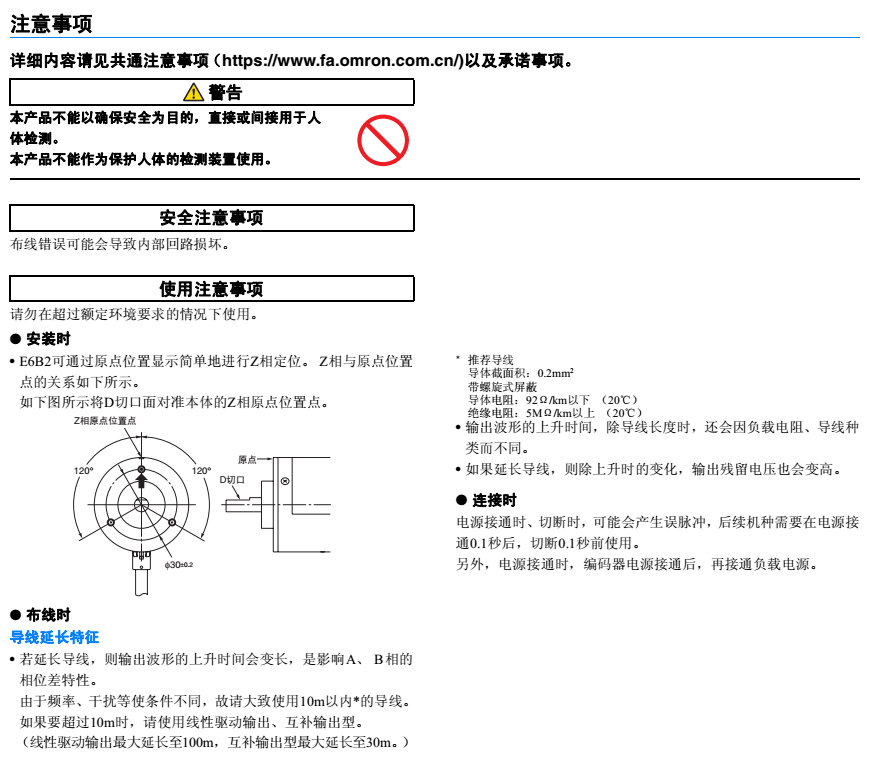Screen dimensions: 878x769
Task: Click the Z相原点位置点 diagram label
Action: tap(105, 421)
